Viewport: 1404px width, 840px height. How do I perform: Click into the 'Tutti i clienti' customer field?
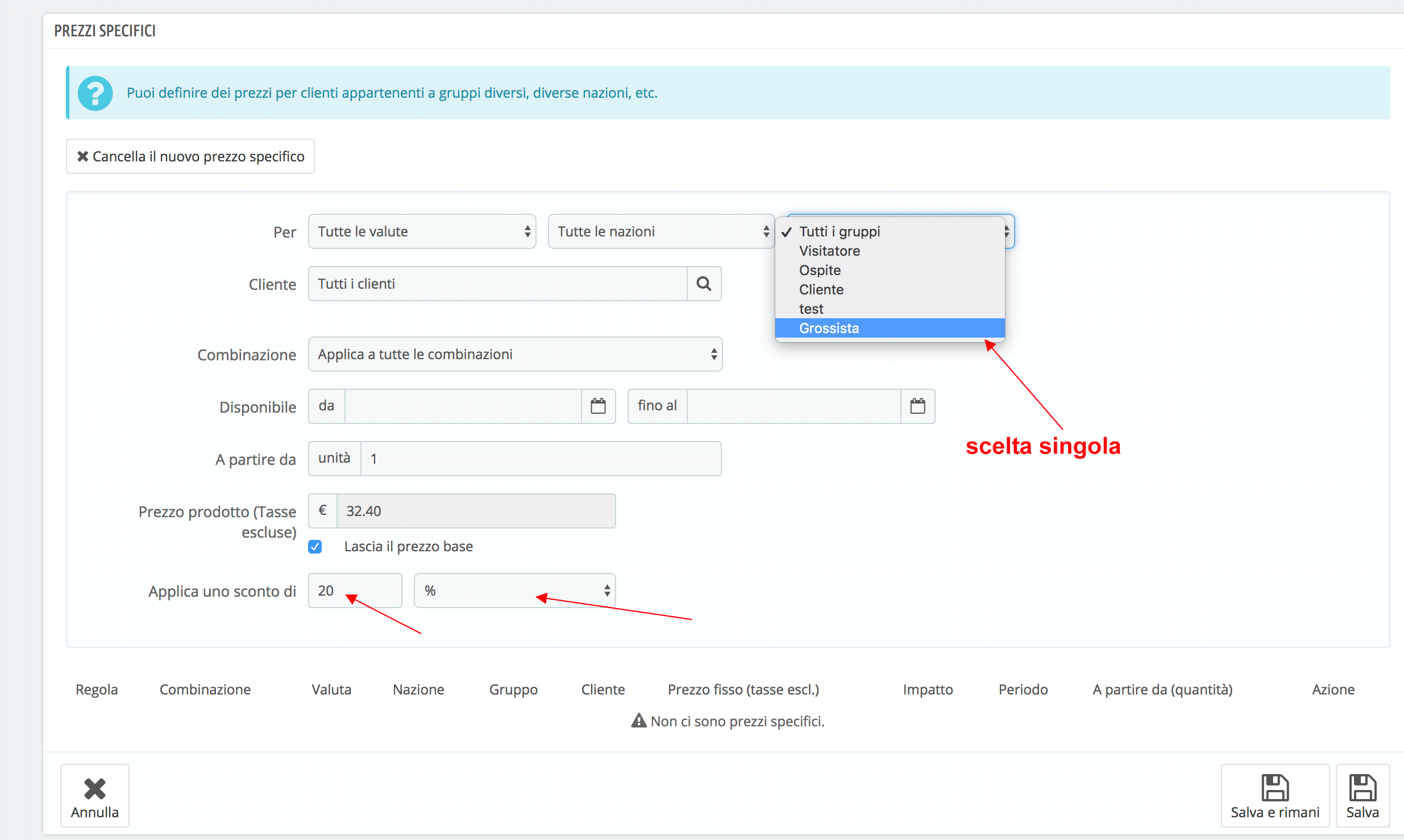coord(497,284)
